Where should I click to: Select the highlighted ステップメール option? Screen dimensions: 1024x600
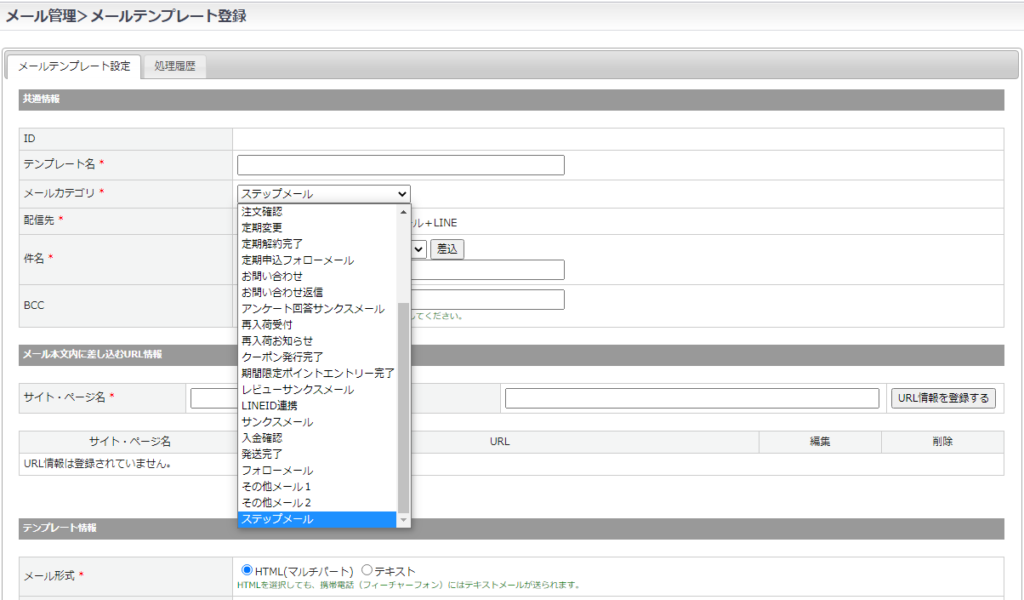(277, 520)
